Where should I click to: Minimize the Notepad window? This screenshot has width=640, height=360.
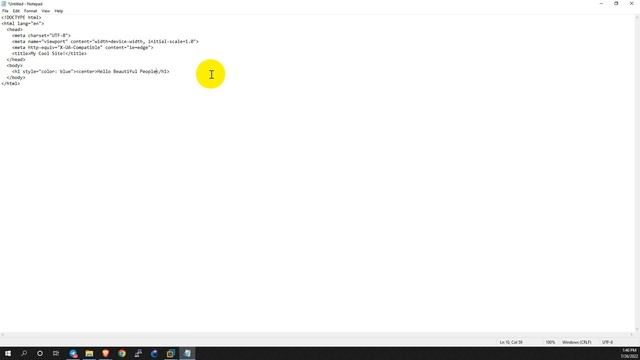(601, 4)
